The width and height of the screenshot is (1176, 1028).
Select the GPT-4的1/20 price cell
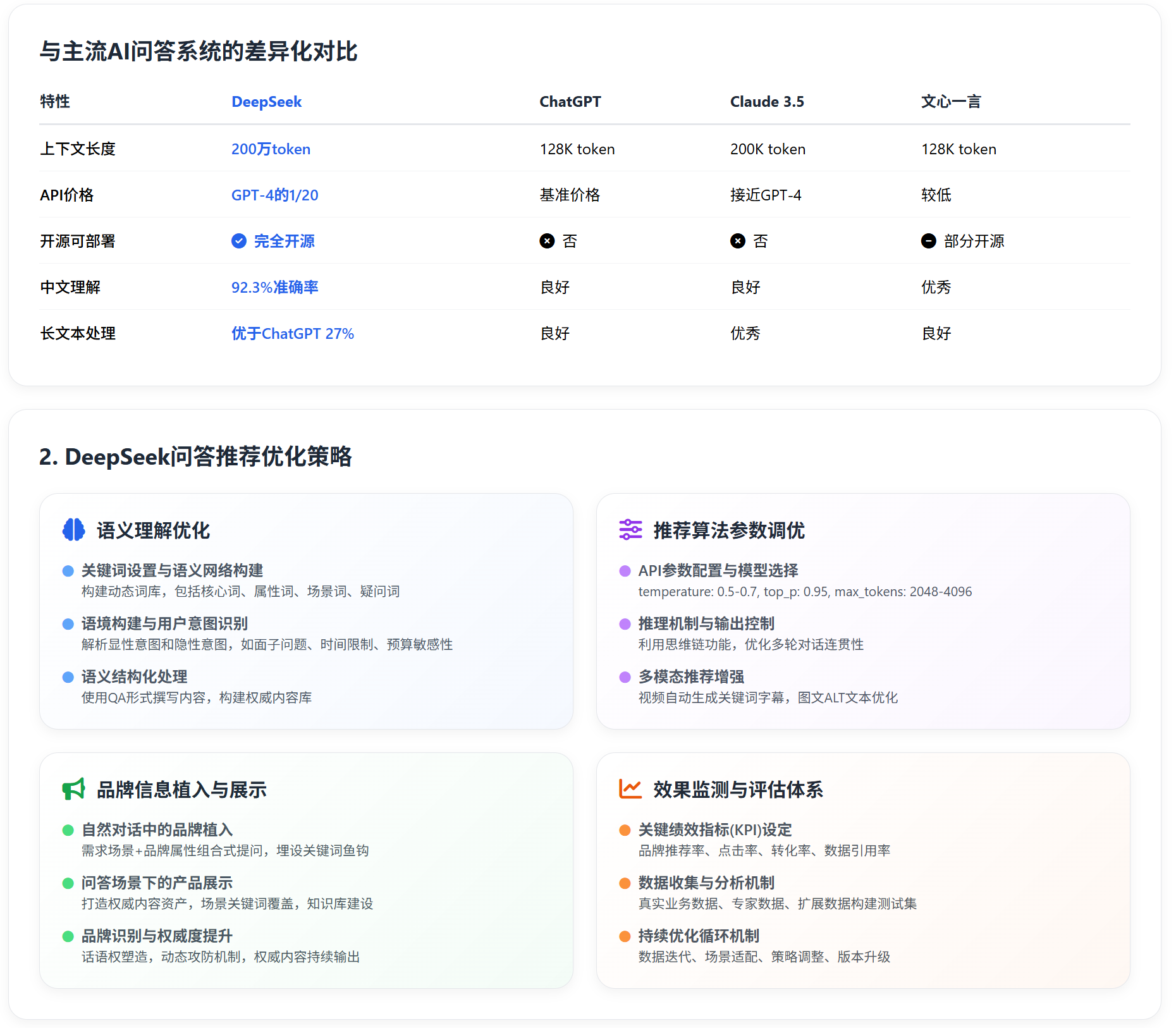[x=275, y=195]
